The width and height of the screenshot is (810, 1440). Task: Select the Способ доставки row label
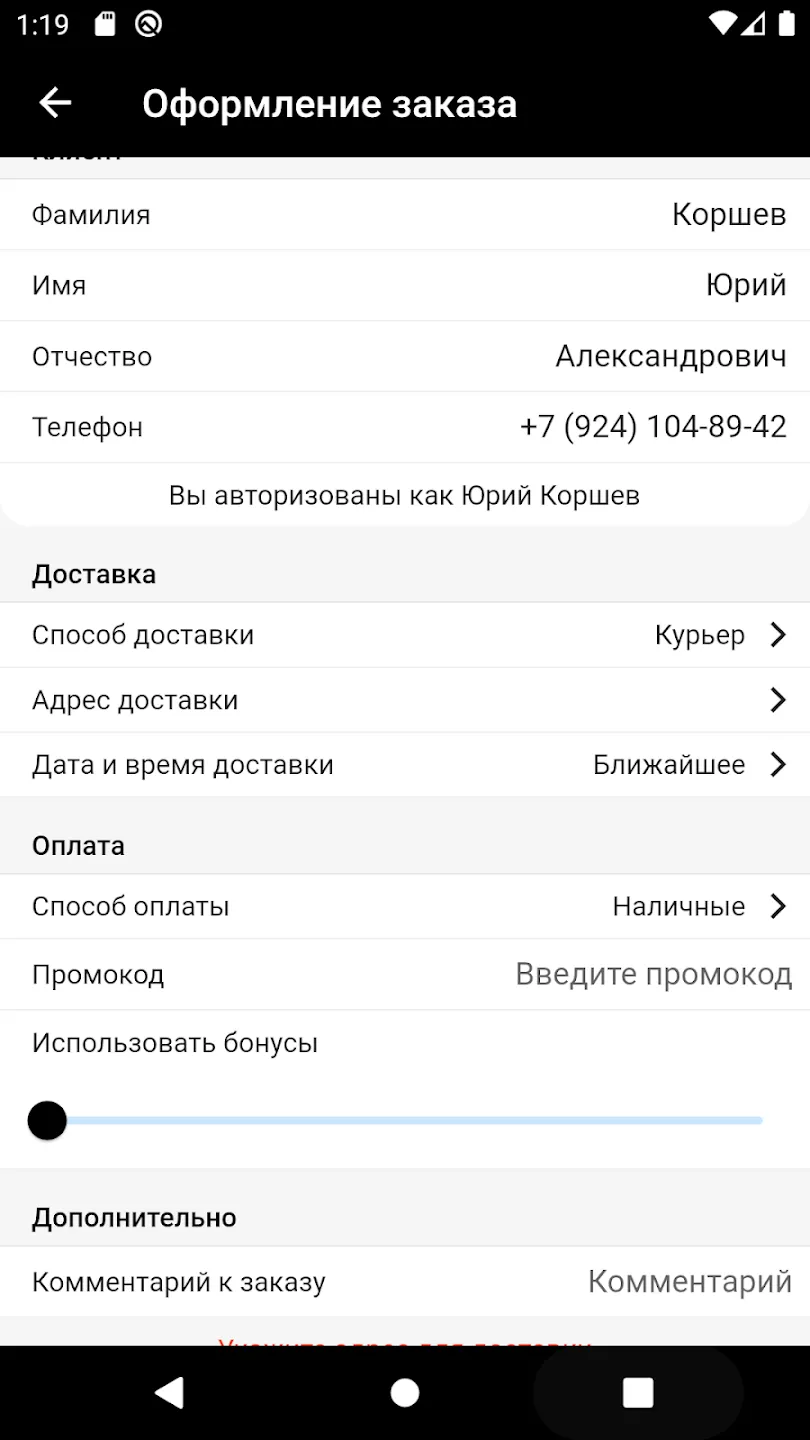click(143, 635)
